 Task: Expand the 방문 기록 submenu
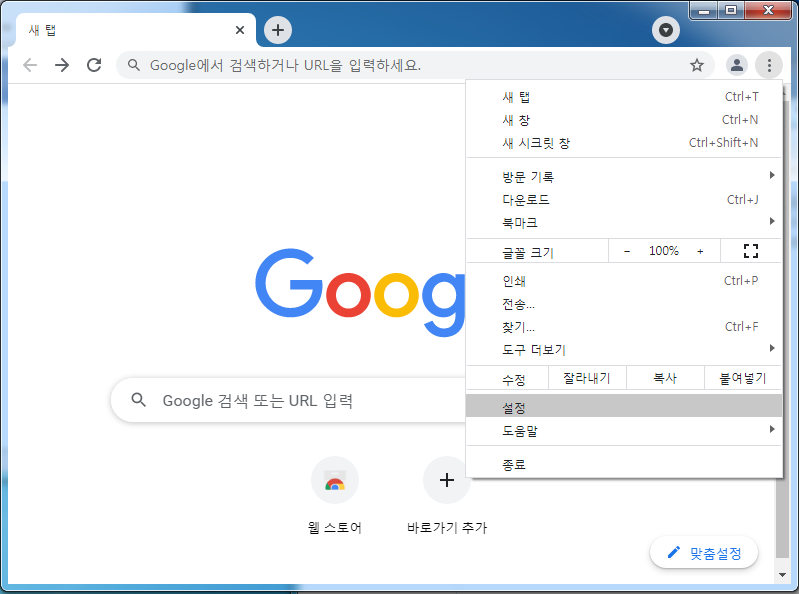(x=624, y=177)
